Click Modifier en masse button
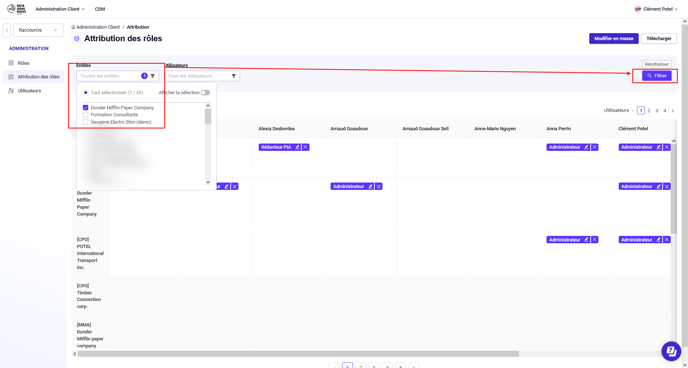 tap(613, 39)
